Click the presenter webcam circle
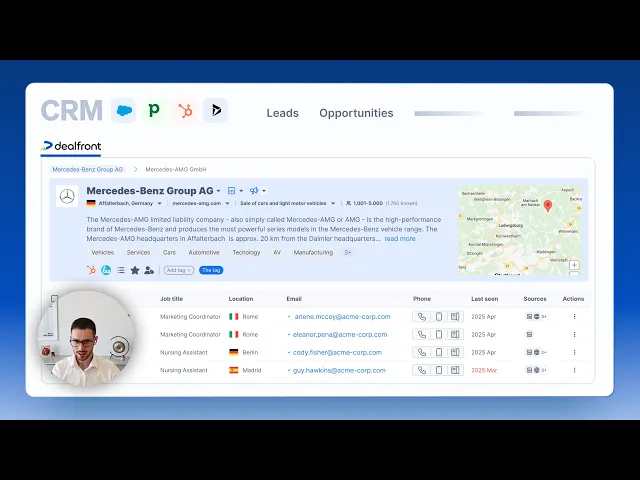 [x=86, y=338]
